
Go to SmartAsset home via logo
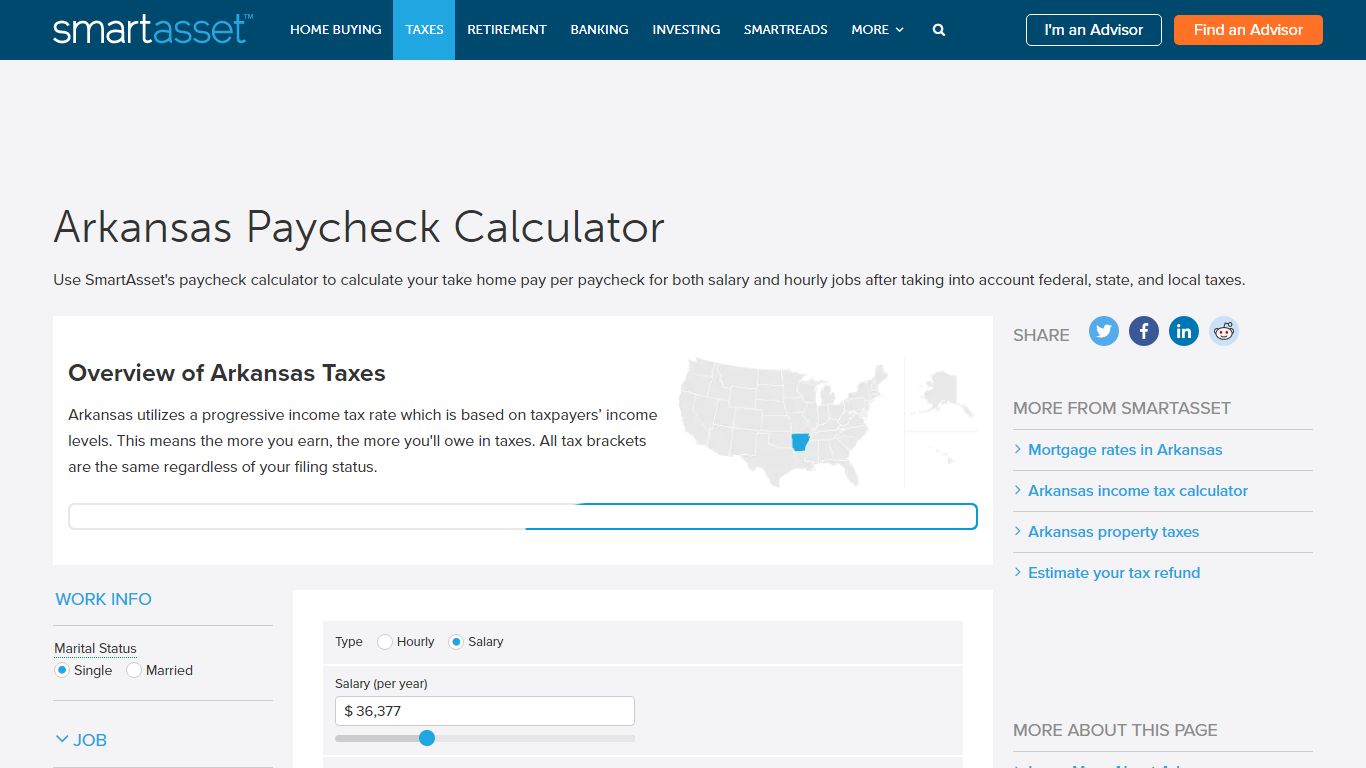point(153,29)
